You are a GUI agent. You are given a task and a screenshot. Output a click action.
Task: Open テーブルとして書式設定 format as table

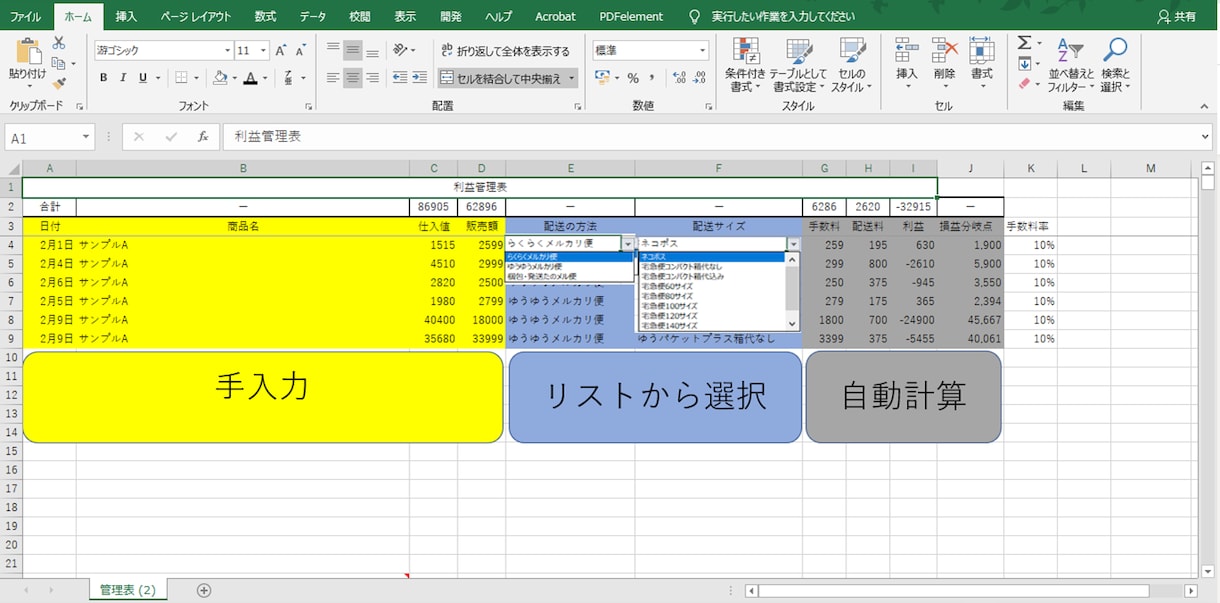click(798, 64)
